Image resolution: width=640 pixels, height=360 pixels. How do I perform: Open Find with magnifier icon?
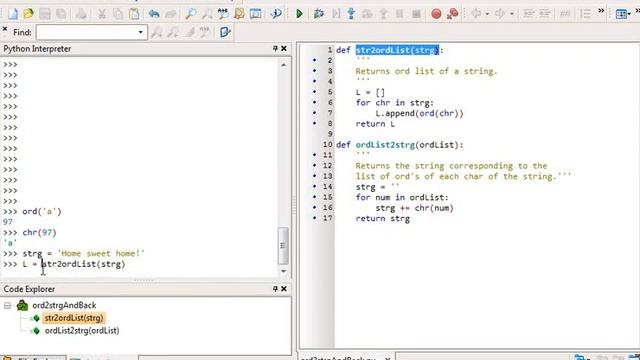click(x=190, y=14)
